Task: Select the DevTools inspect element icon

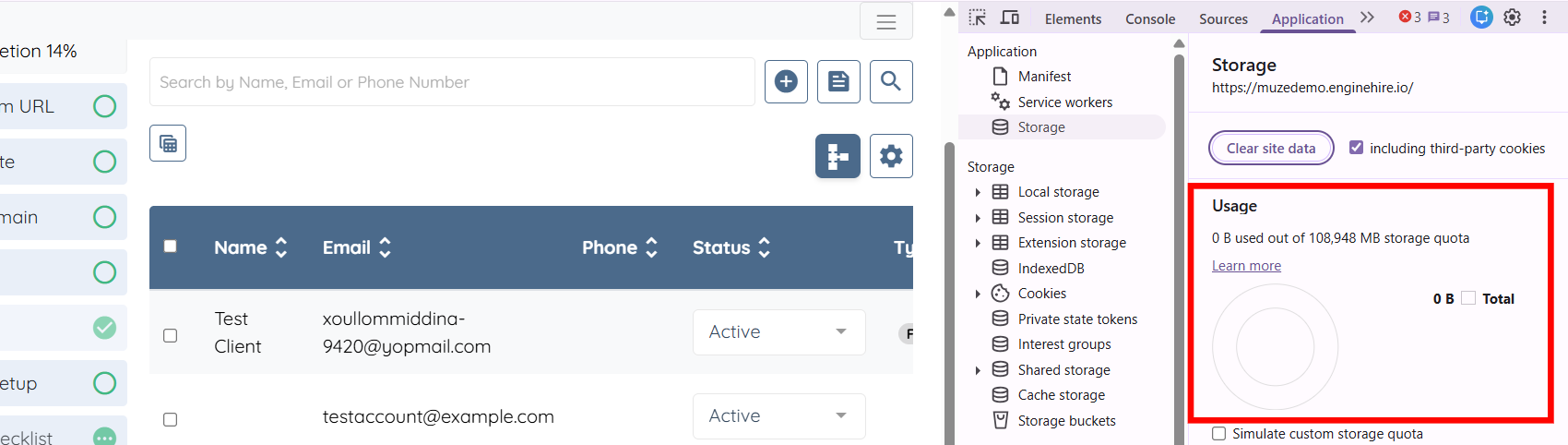Action: coord(978,18)
